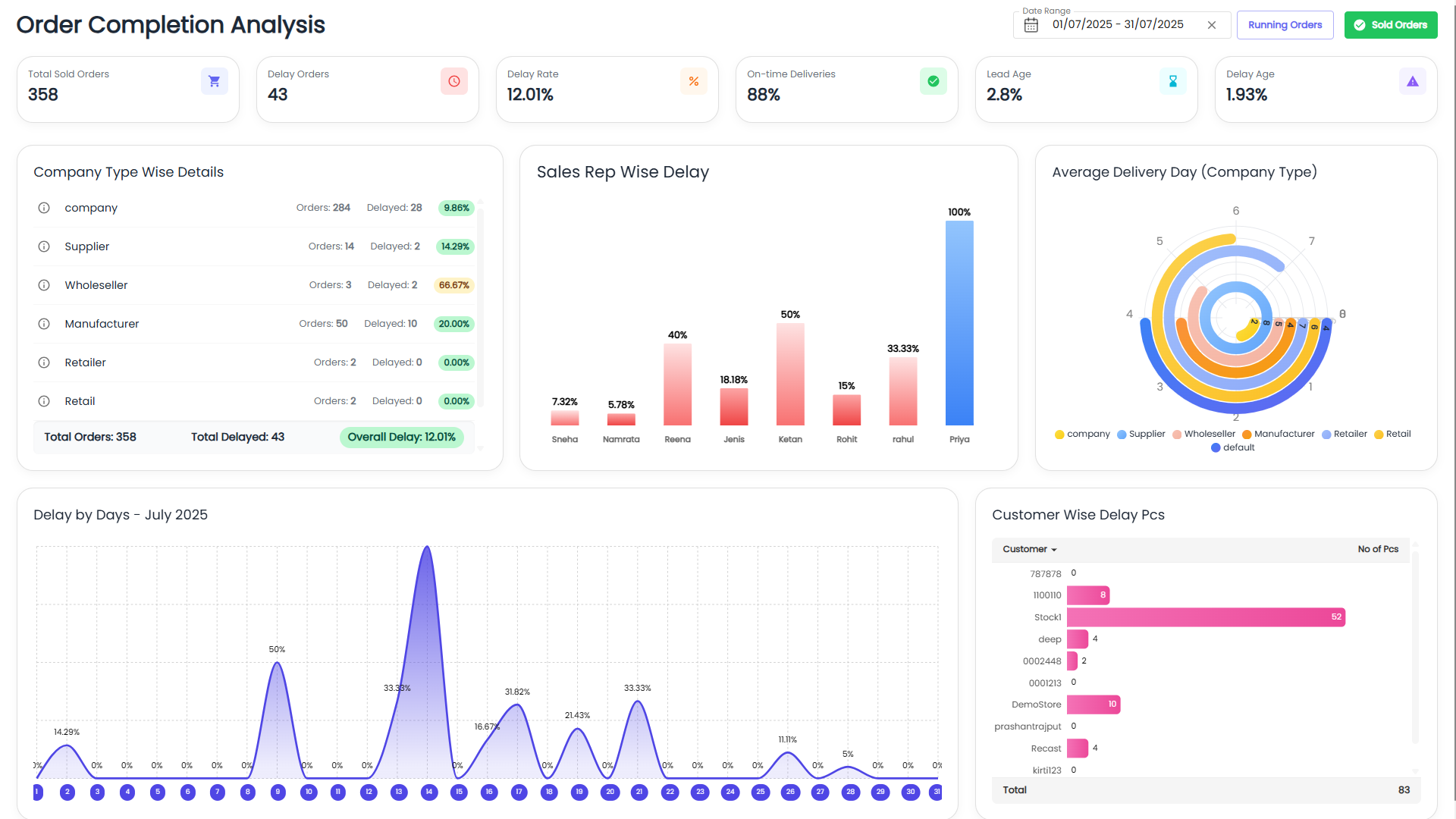Toggle the Supplier legend item in radial chart
This screenshot has height=819, width=1456.
(1141, 434)
